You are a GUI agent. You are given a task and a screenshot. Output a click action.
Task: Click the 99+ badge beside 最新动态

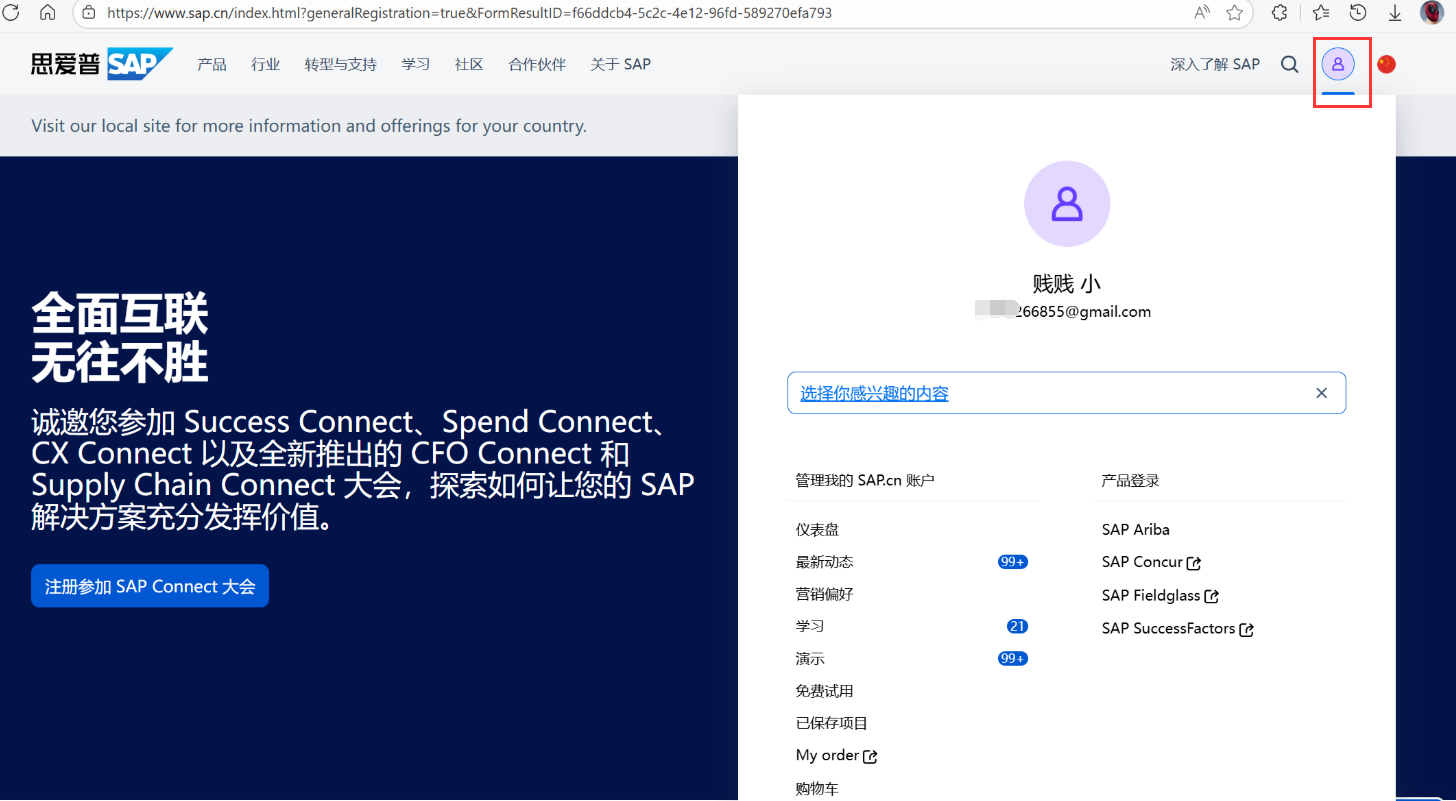point(1013,562)
